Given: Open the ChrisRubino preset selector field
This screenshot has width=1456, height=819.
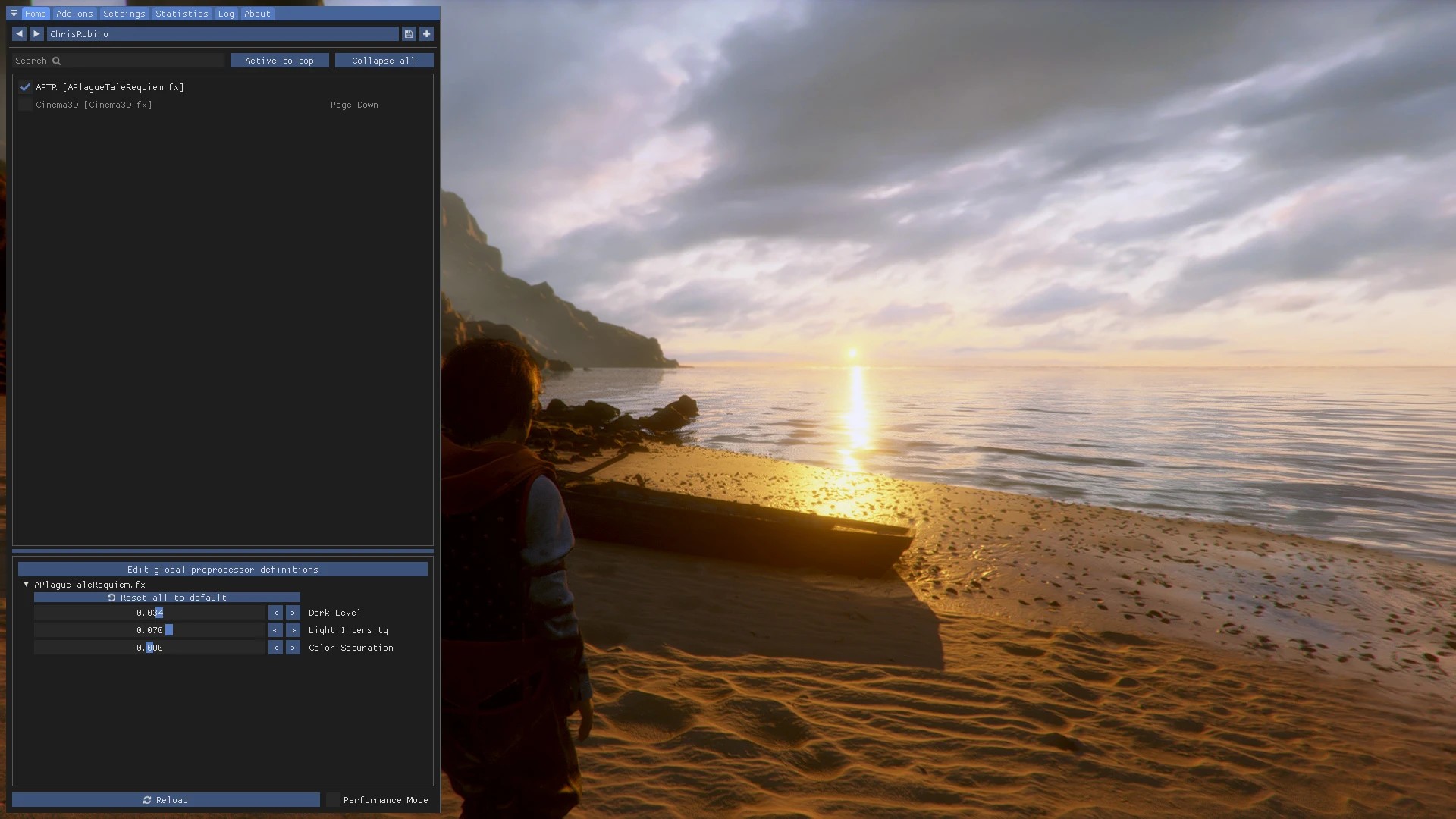Looking at the screenshot, I should (x=223, y=34).
